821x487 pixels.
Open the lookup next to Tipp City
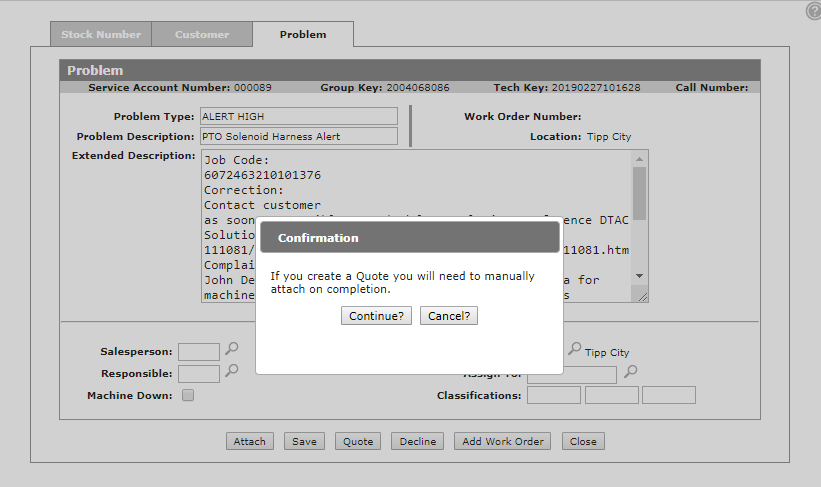click(574, 349)
